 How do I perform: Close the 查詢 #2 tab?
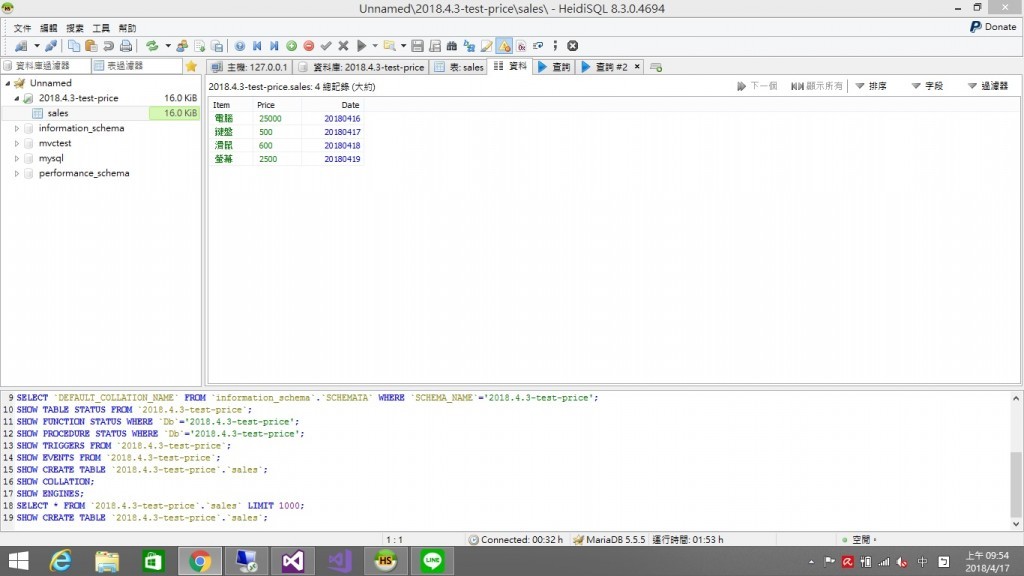[637, 67]
